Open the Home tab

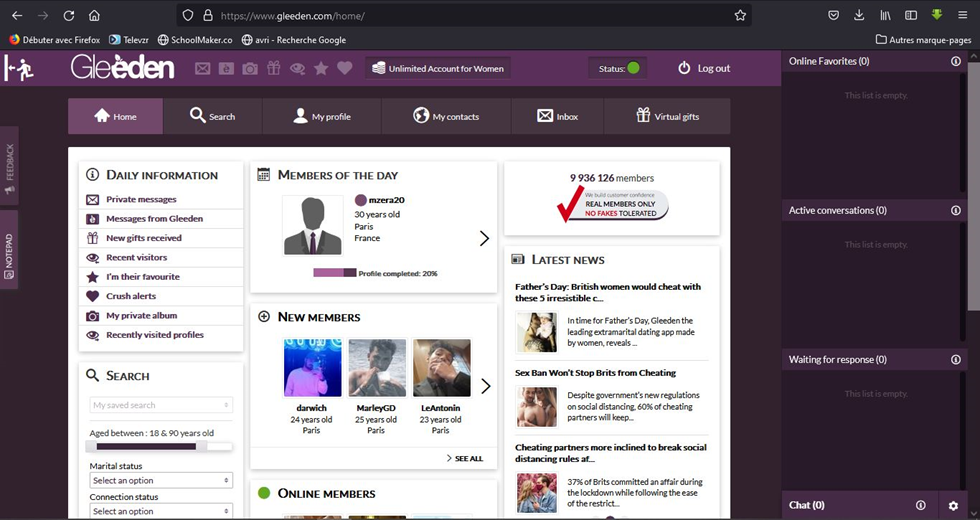pos(116,116)
